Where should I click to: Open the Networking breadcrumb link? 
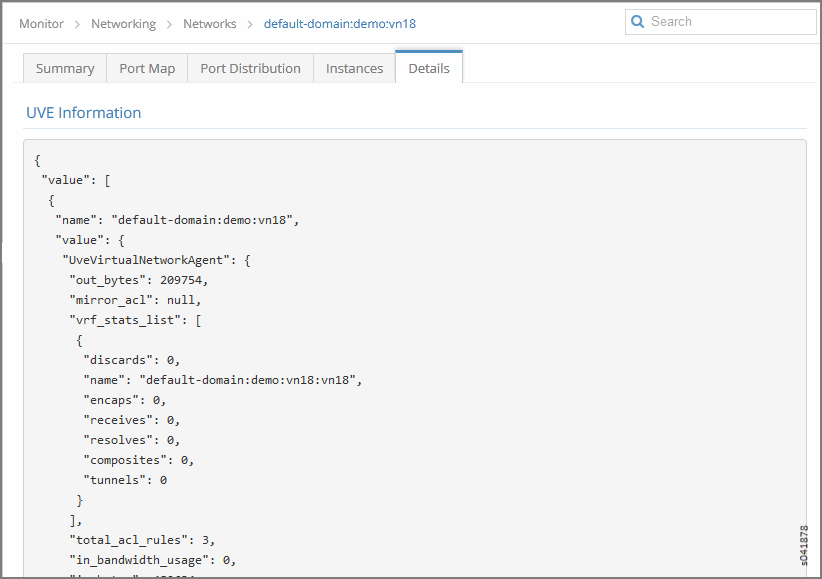coord(123,24)
